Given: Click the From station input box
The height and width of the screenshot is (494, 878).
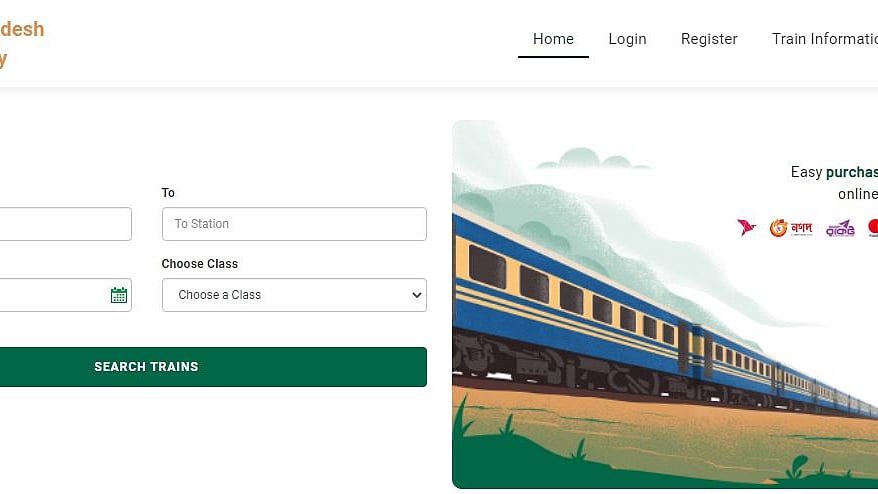Looking at the screenshot, I should (x=60, y=224).
